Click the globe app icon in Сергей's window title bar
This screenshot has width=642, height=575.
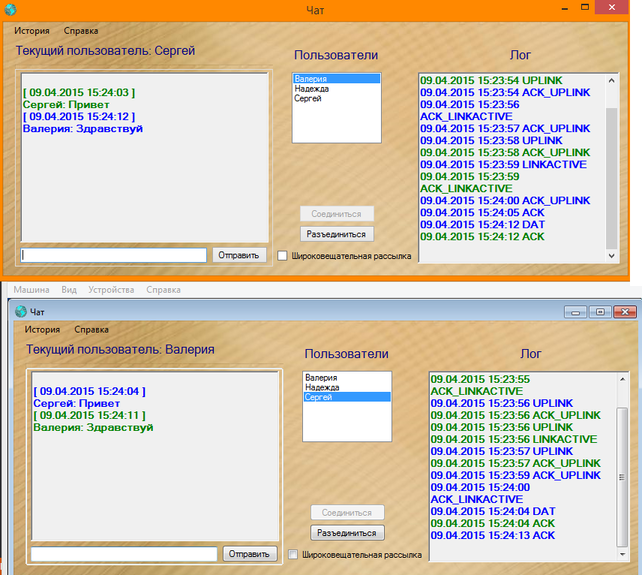(10, 9)
